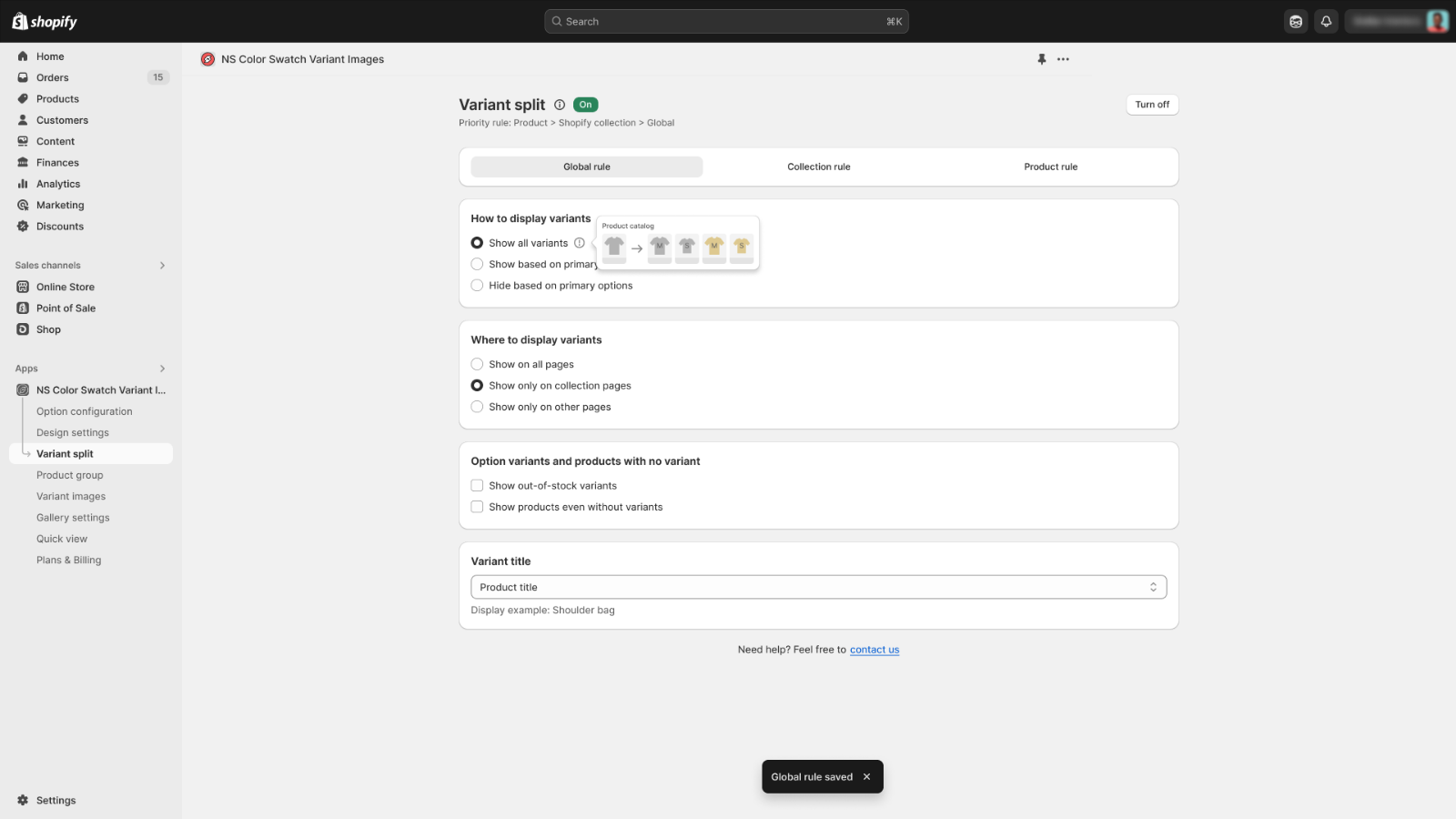Expand the Apps section chevron
This screenshot has height=819, width=1456.
[163, 369]
